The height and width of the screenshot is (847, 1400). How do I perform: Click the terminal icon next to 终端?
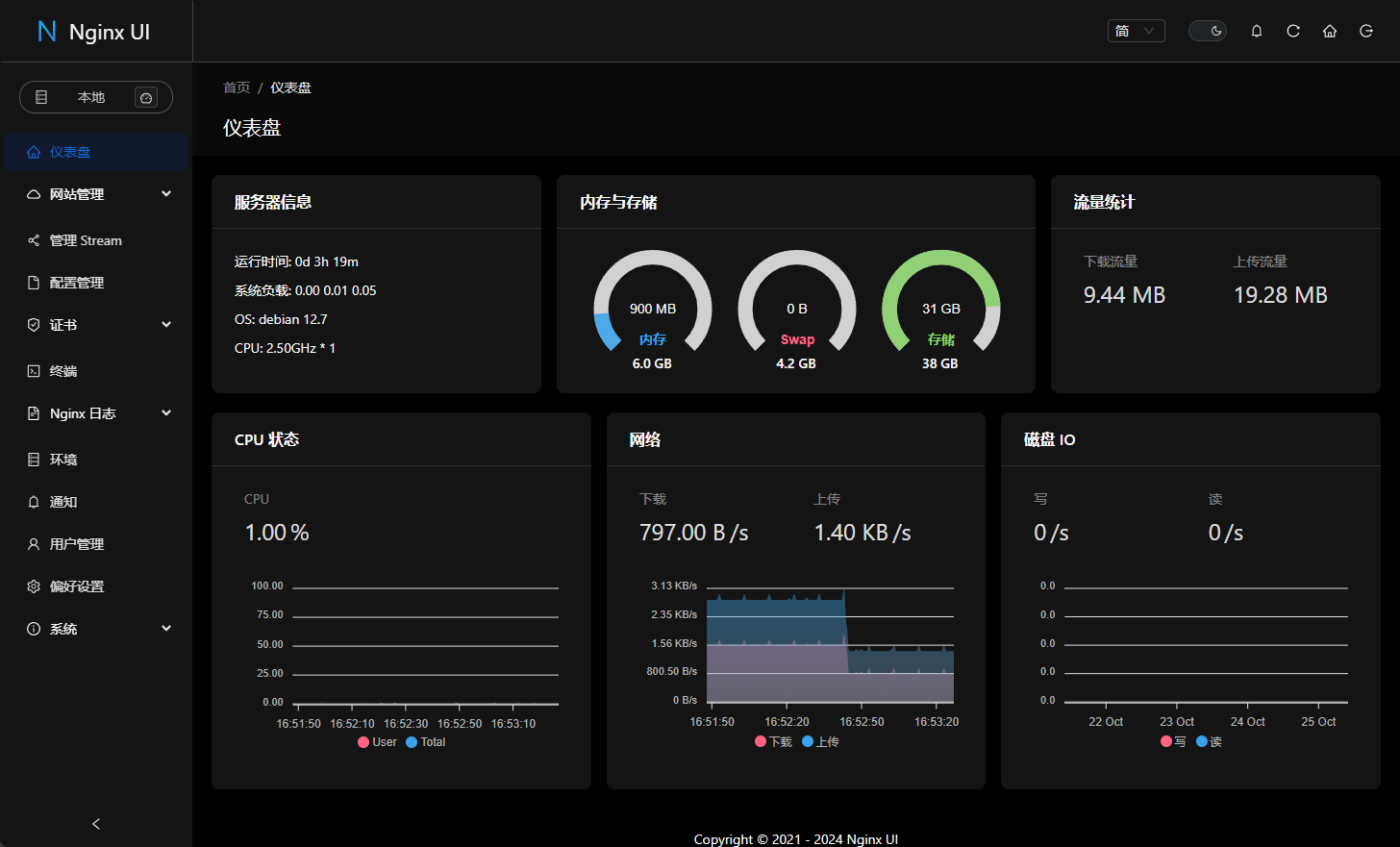click(x=34, y=371)
